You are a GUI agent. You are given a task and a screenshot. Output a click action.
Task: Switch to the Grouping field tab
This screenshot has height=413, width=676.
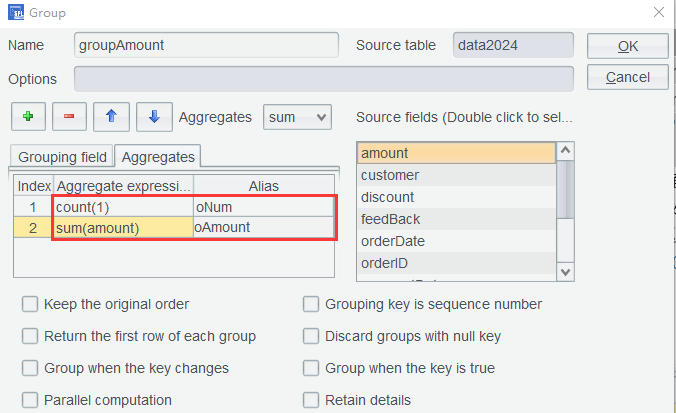pos(62,157)
